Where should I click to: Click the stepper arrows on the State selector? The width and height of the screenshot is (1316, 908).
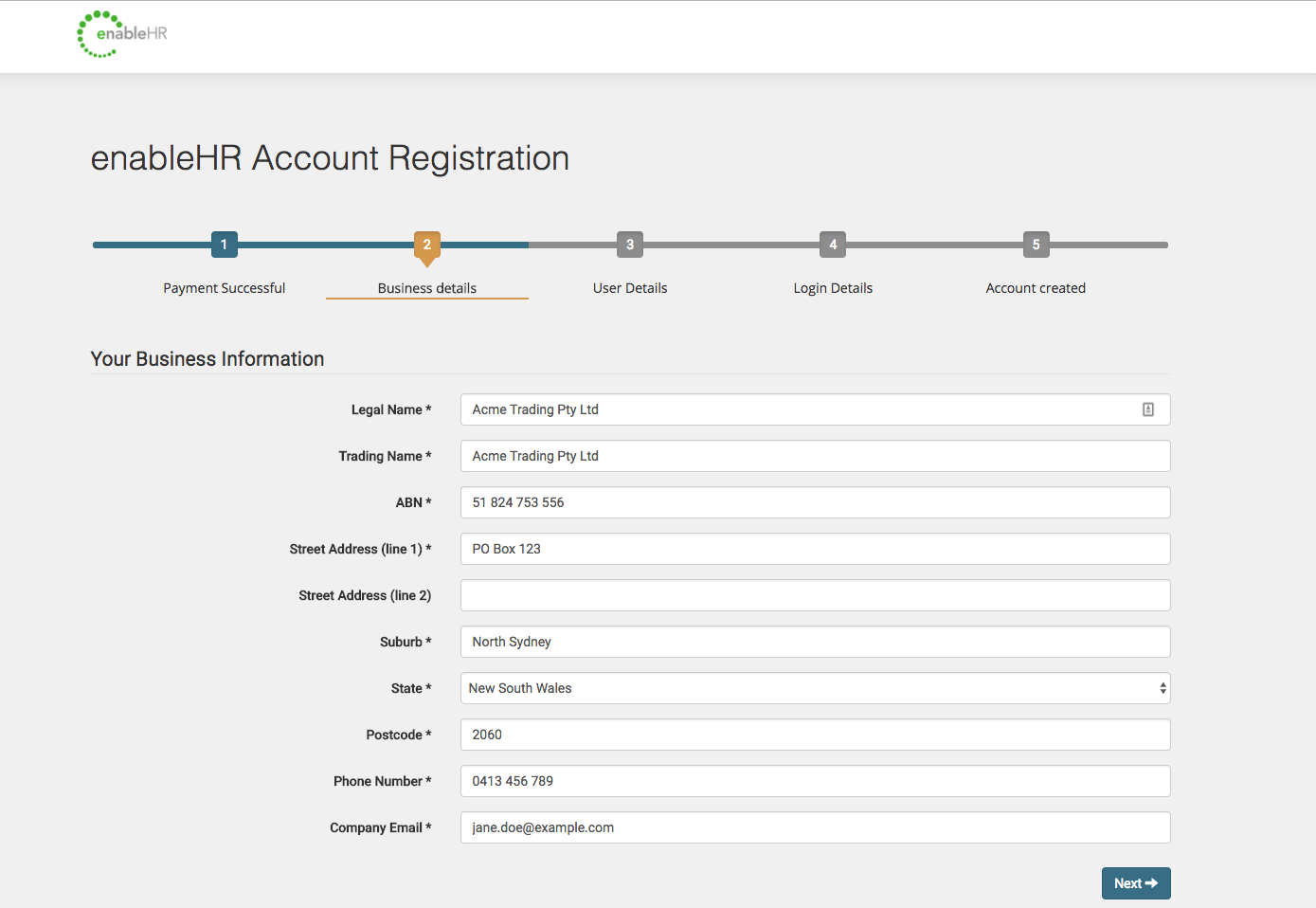pos(1163,687)
